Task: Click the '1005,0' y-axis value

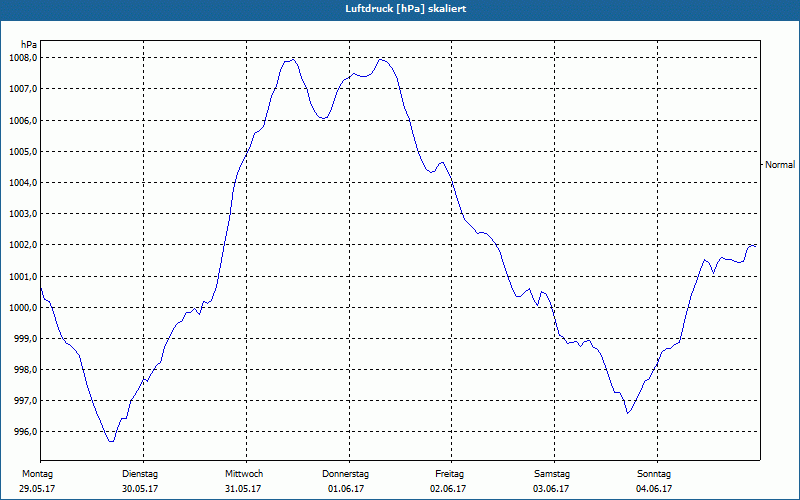Action: 23,152
